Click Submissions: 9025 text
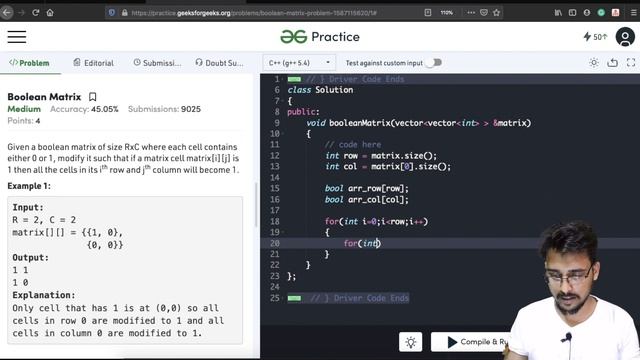Screen dimensions: 640x360 (164, 109)
